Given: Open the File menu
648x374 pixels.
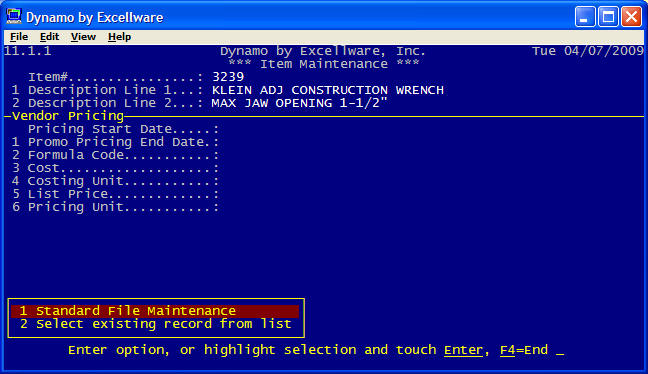Looking at the screenshot, I should click(19, 37).
